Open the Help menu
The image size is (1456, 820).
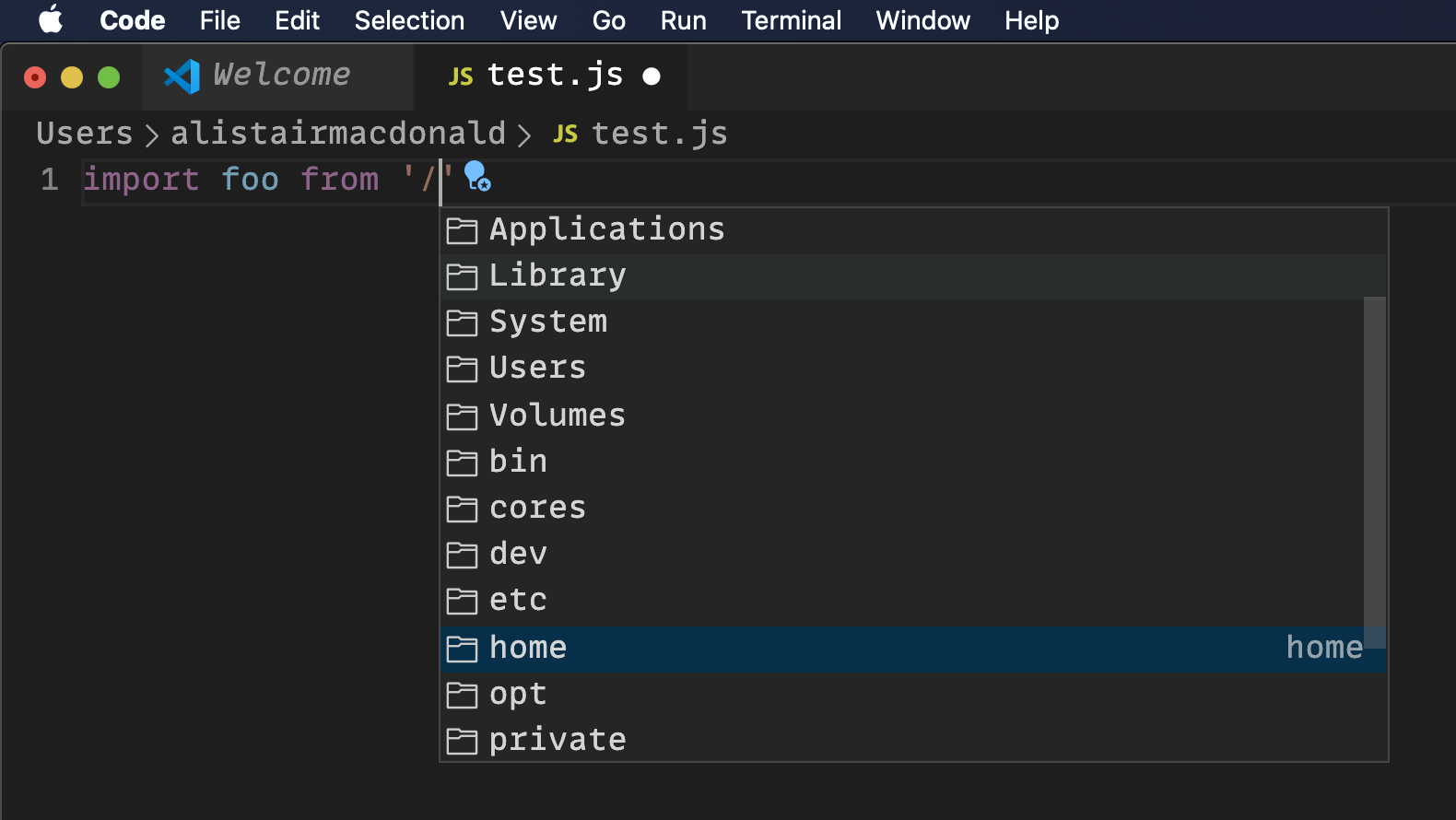(x=1031, y=20)
